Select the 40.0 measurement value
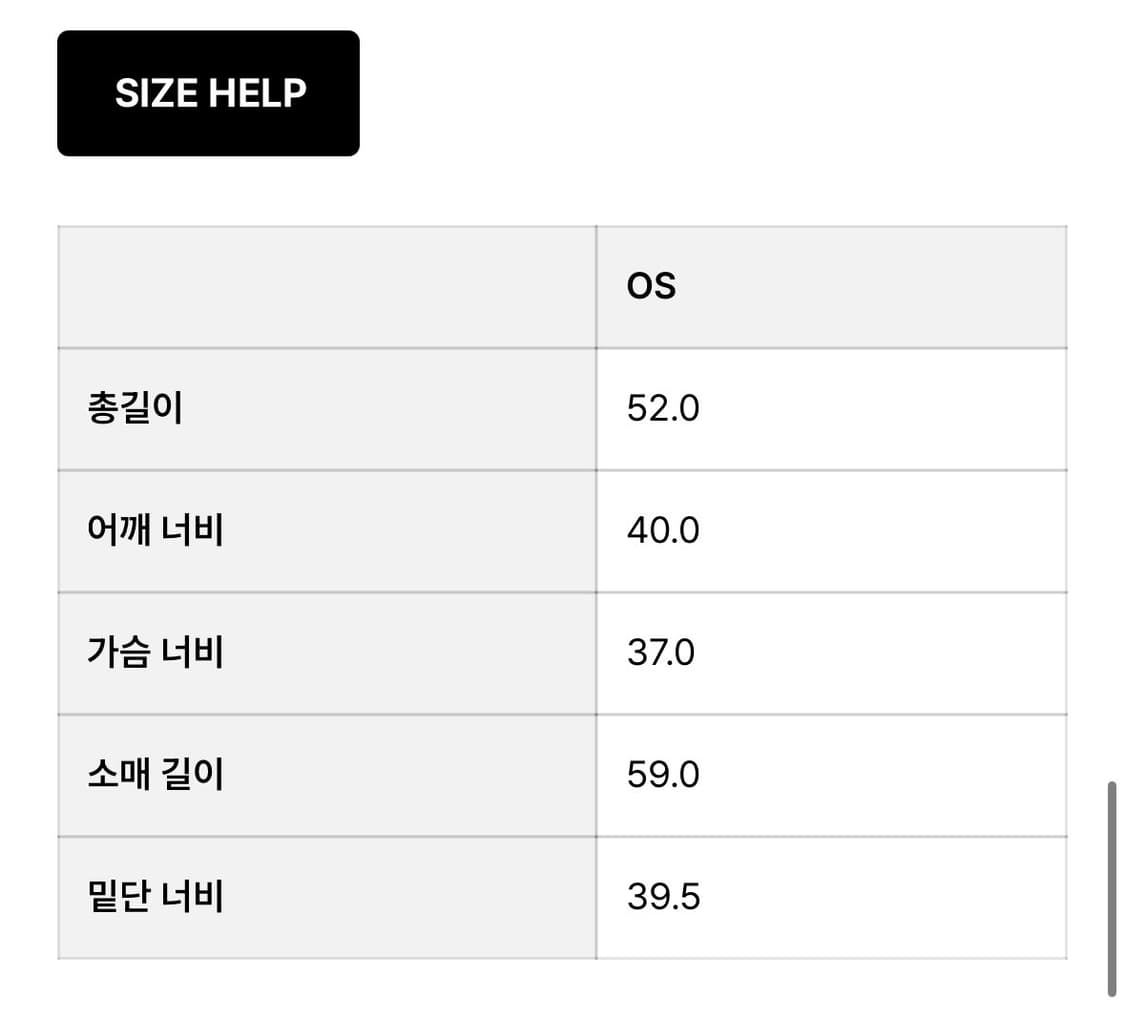This screenshot has width=1125, height=1015. pos(663,530)
